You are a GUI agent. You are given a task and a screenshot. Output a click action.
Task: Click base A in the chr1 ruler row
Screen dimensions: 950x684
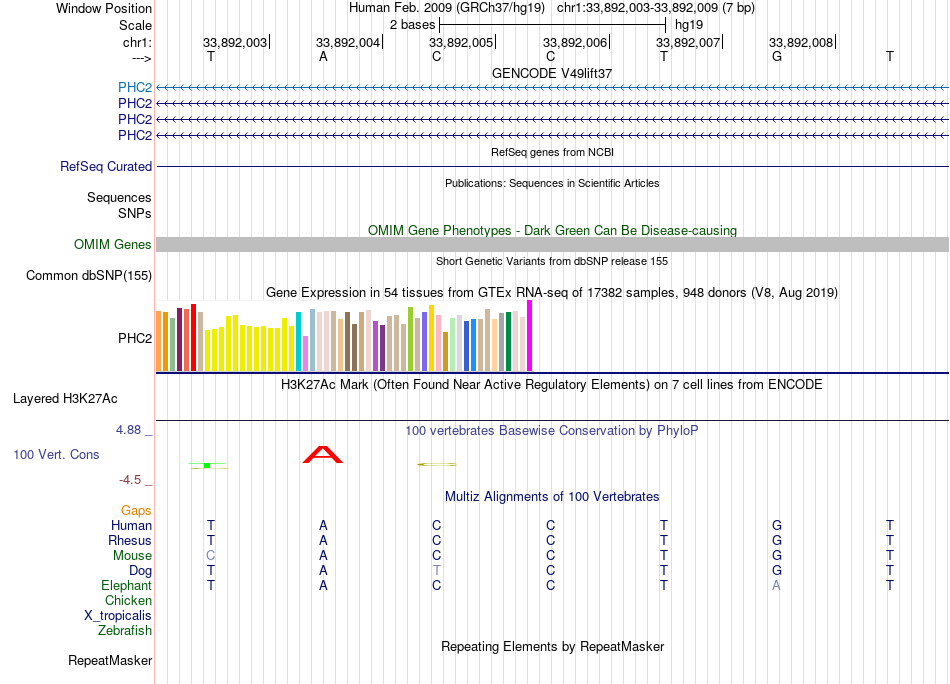click(324, 56)
